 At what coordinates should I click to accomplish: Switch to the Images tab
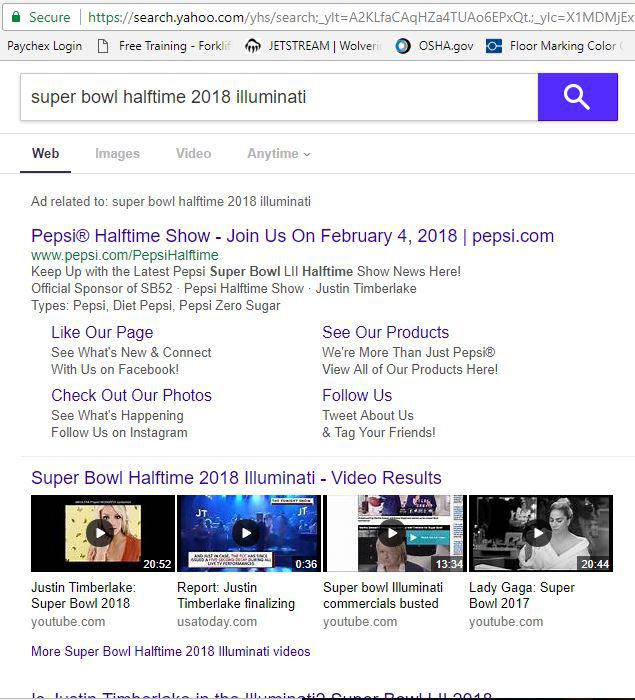[117, 154]
